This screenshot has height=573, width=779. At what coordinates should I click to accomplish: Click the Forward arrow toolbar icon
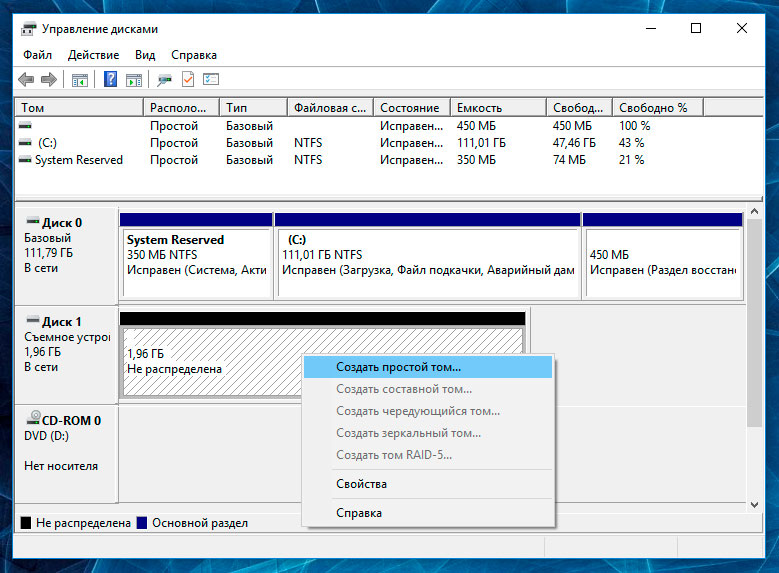(49, 80)
